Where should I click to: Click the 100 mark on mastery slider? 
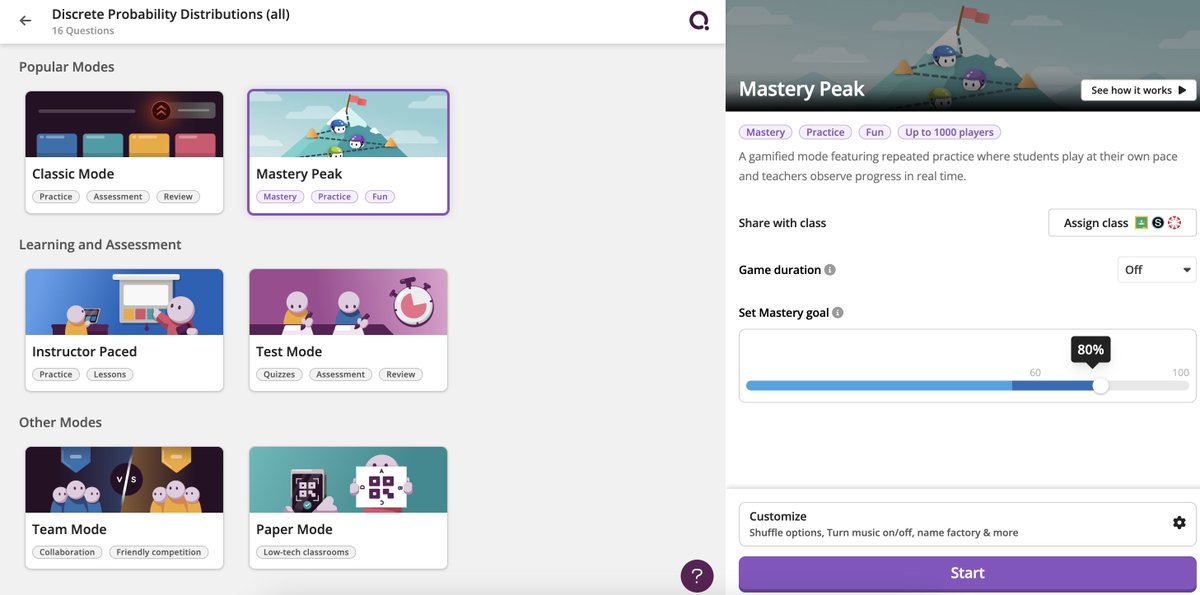pyautogui.click(x=1181, y=373)
